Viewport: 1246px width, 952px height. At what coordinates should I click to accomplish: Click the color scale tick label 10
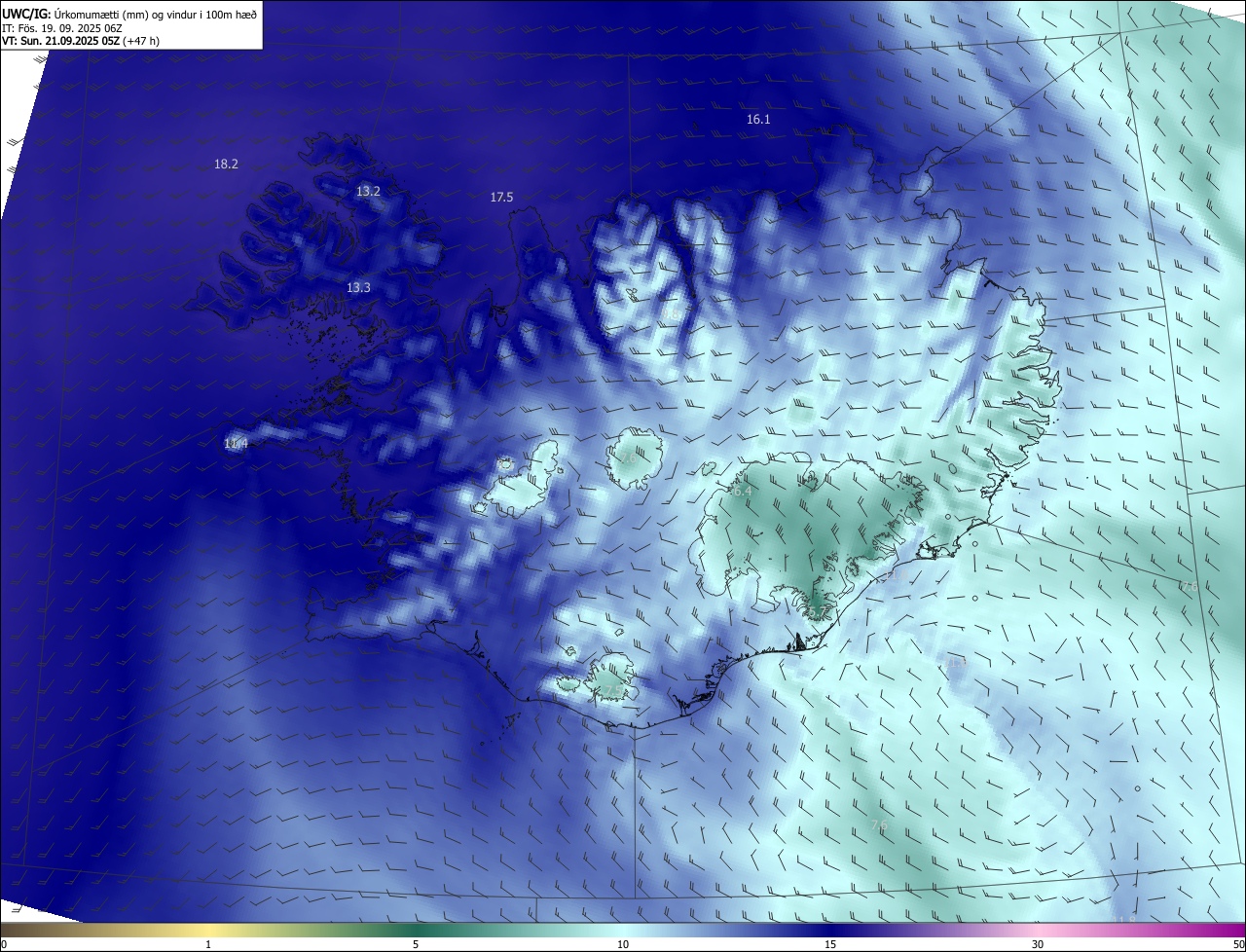623,945
